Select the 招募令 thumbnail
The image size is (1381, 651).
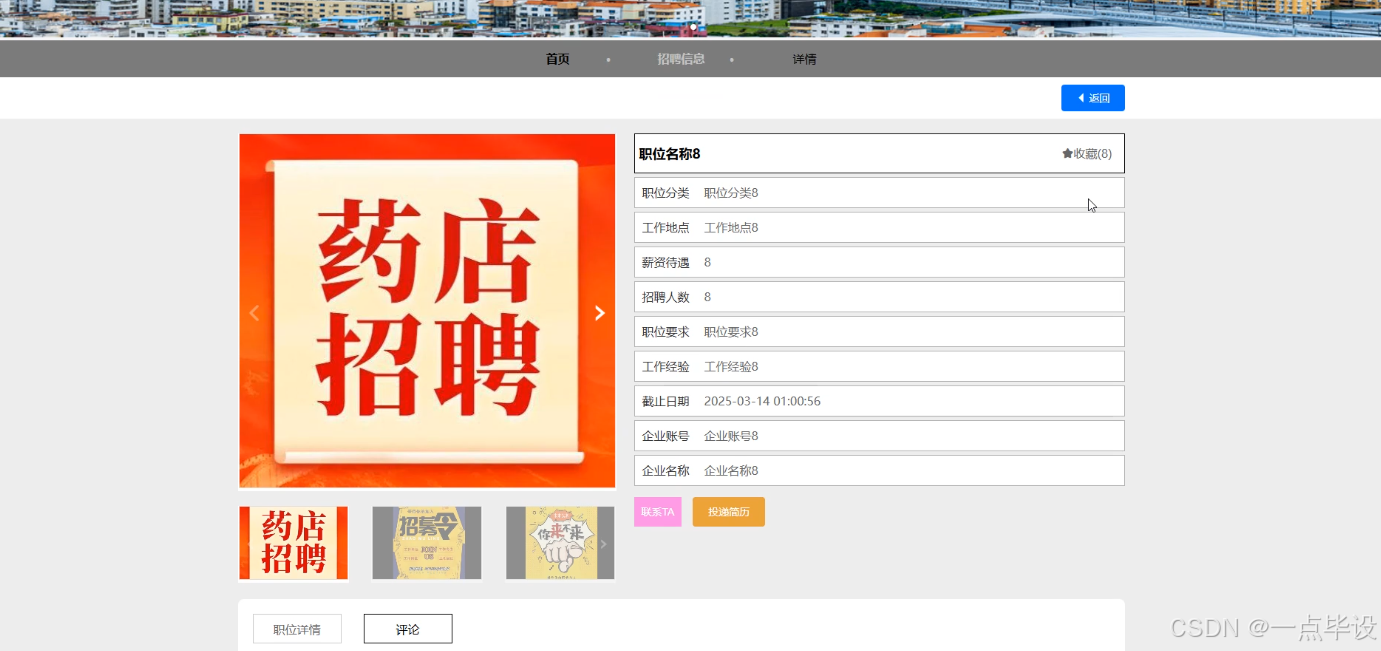(427, 543)
